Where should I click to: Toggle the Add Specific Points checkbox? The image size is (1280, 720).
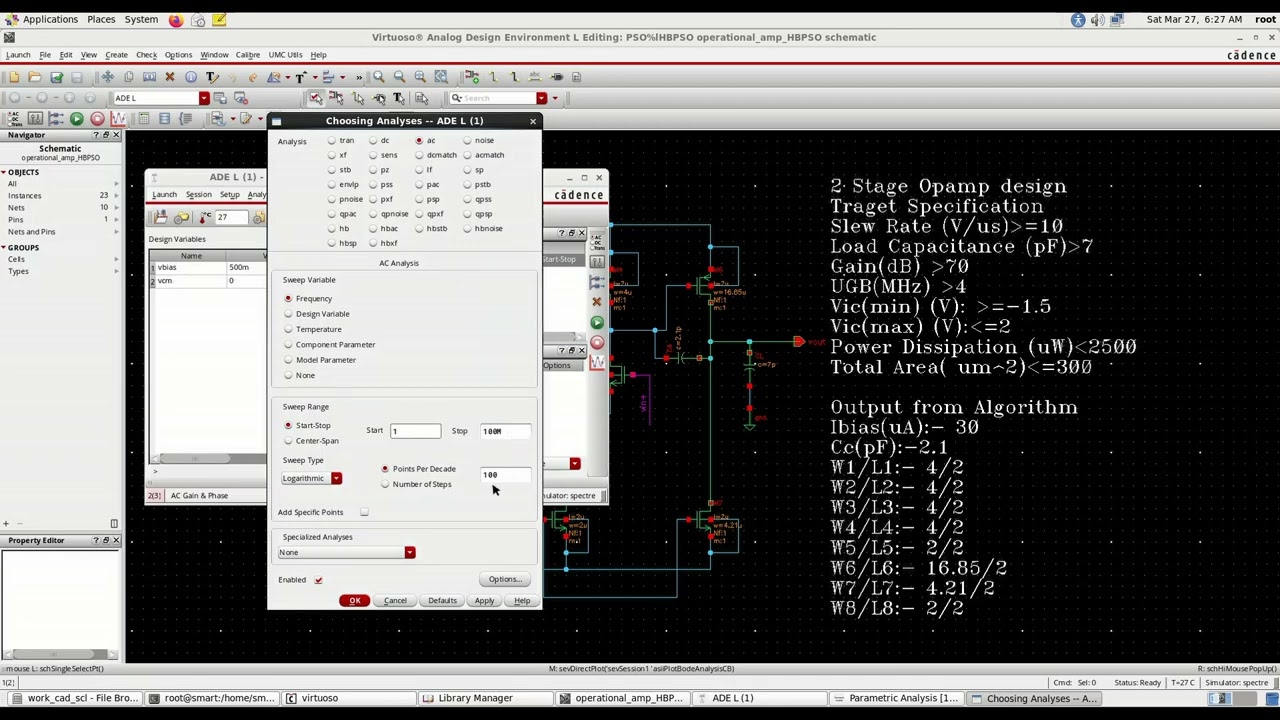[364, 512]
